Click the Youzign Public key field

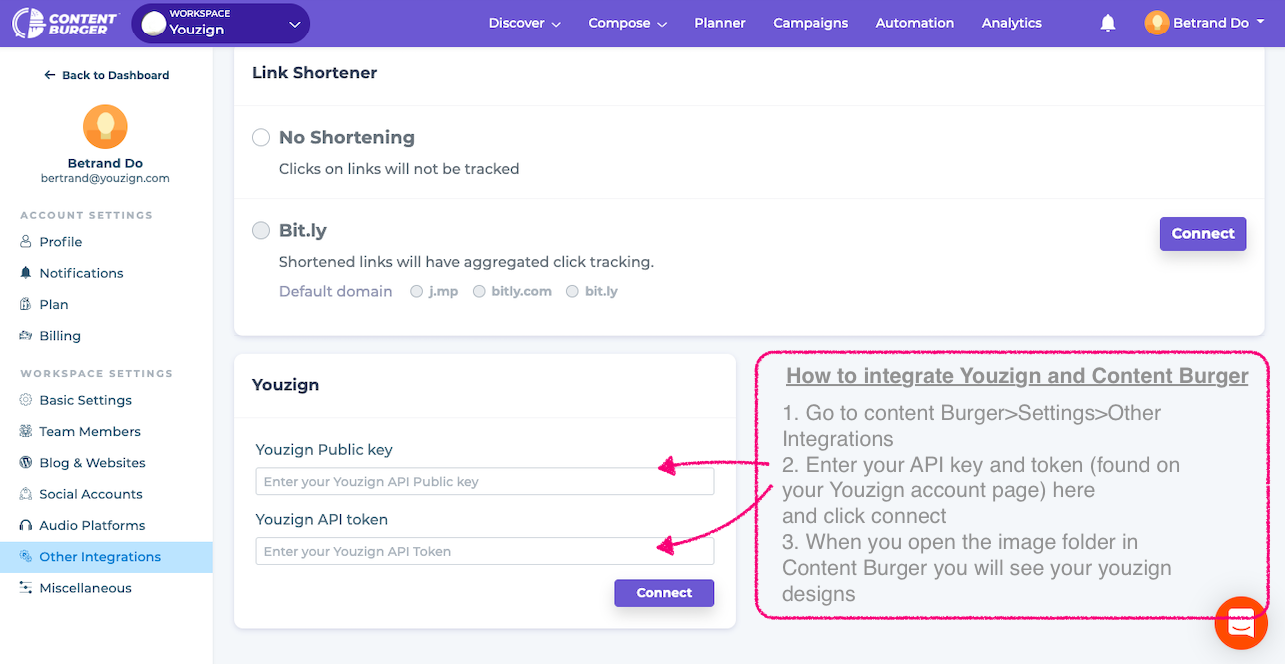484,482
